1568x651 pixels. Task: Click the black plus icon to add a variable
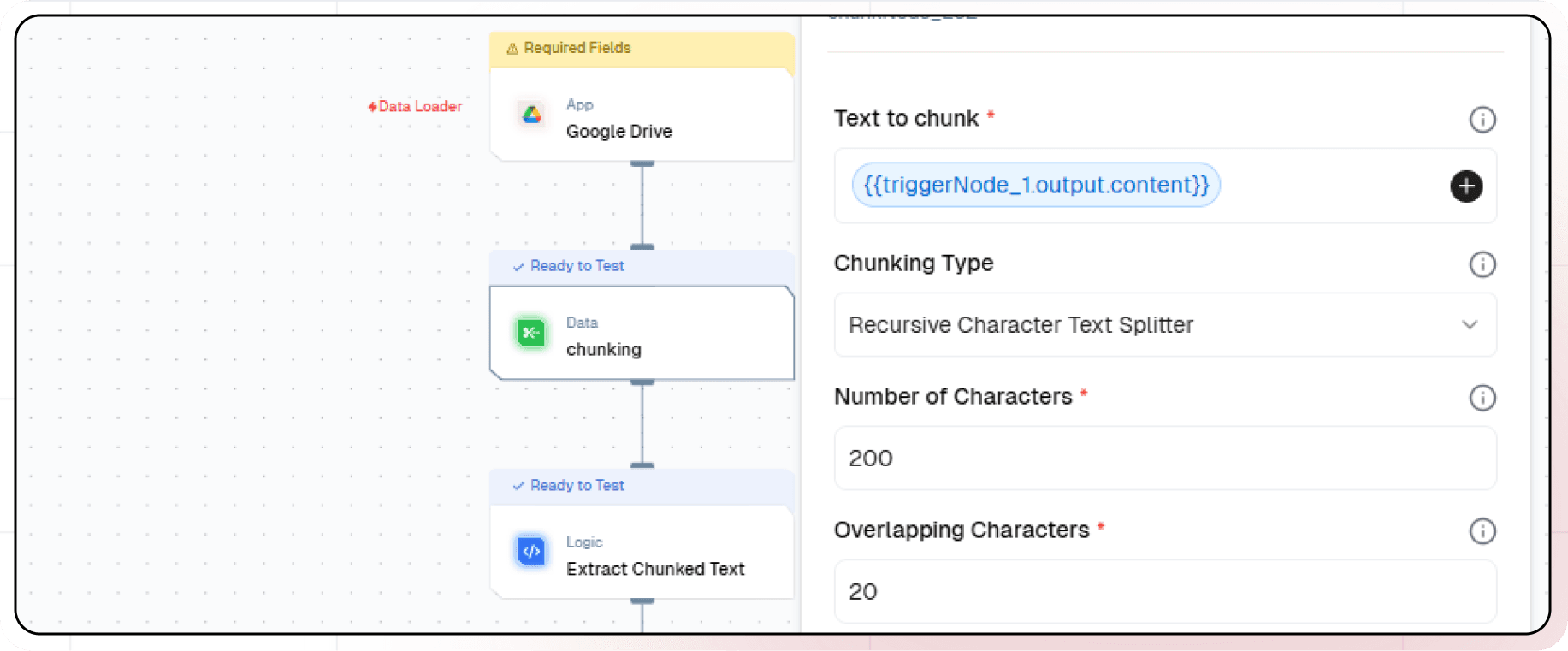(1465, 186)
